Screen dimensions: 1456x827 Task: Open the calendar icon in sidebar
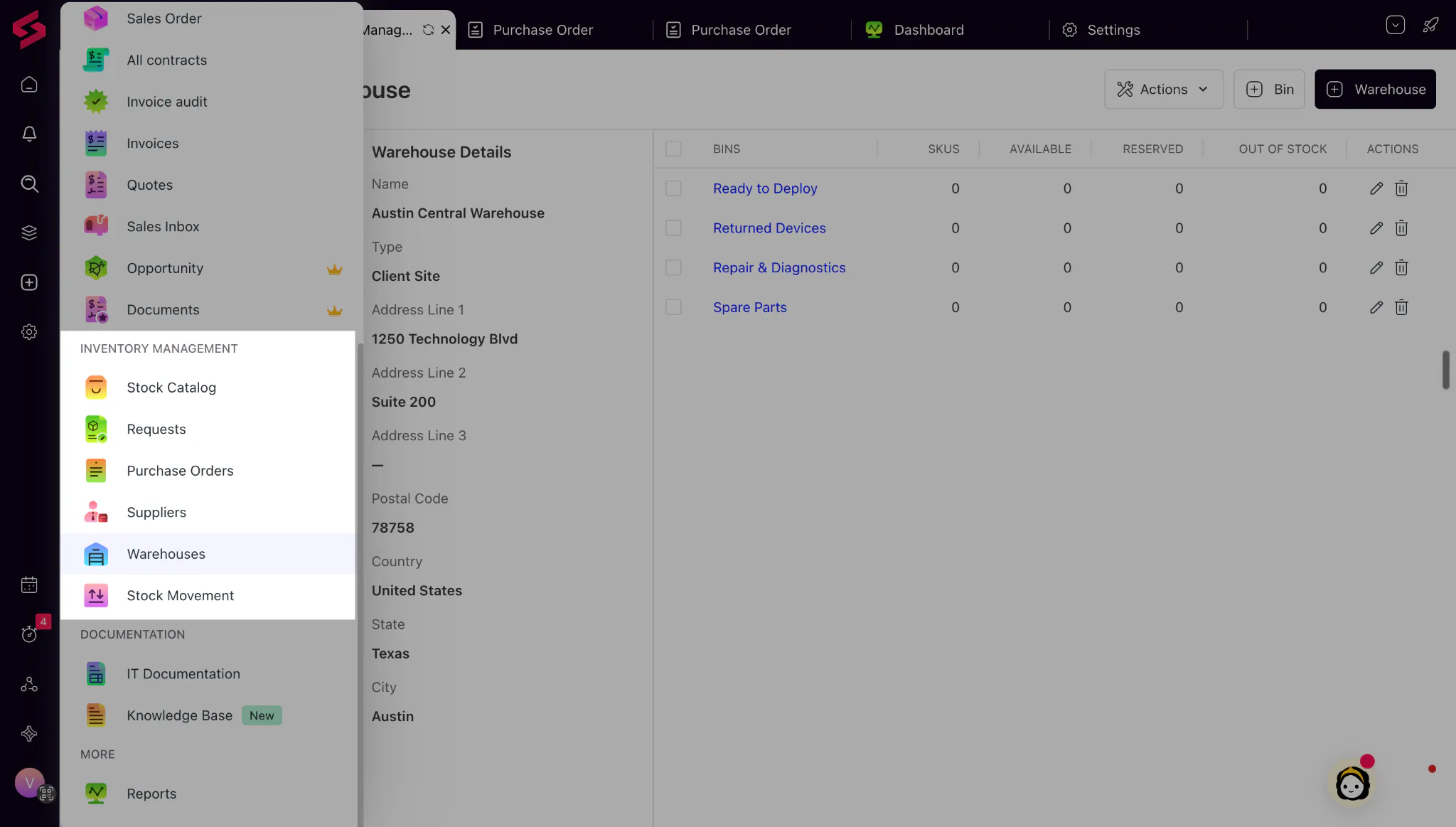(29, 585)
